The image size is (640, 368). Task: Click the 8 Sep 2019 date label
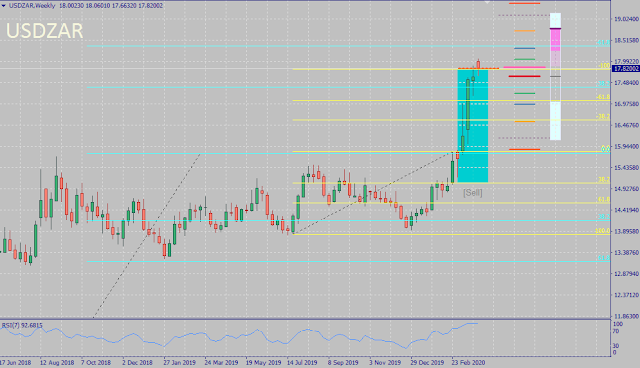click(x=343, y=362)
